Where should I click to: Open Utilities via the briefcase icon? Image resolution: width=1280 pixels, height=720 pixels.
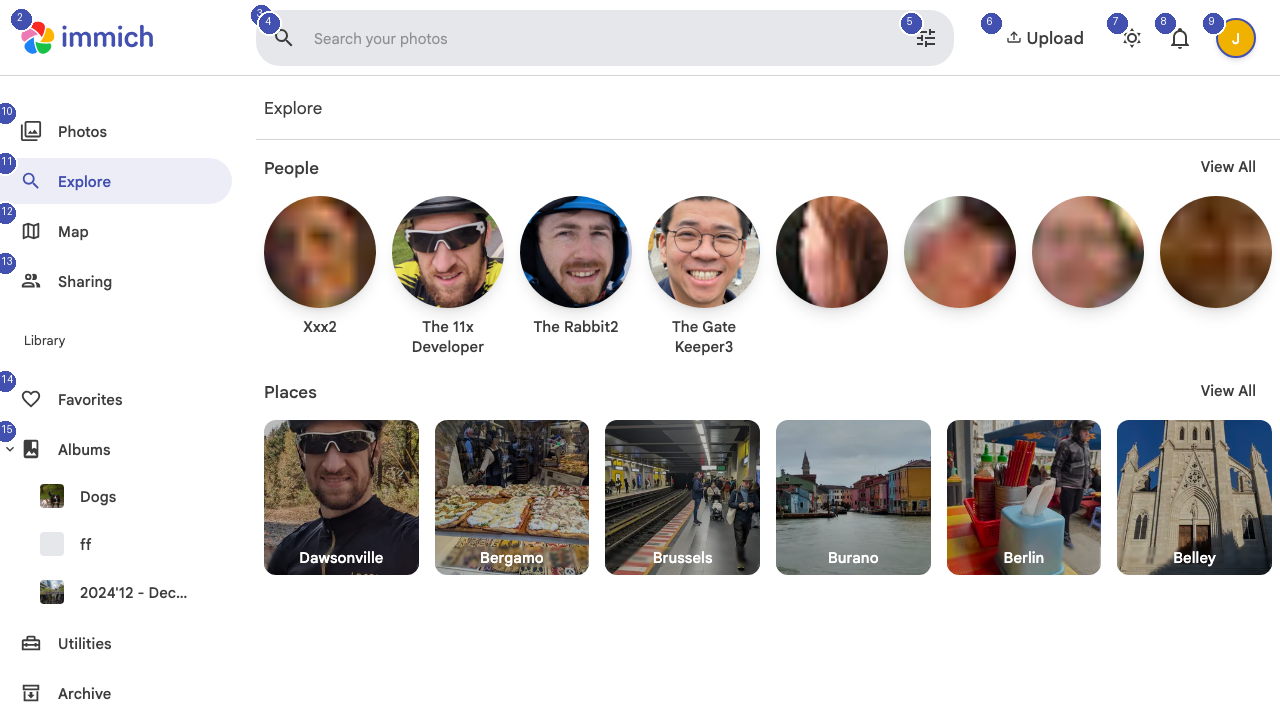pyautogui.click(x=30, y=643)
